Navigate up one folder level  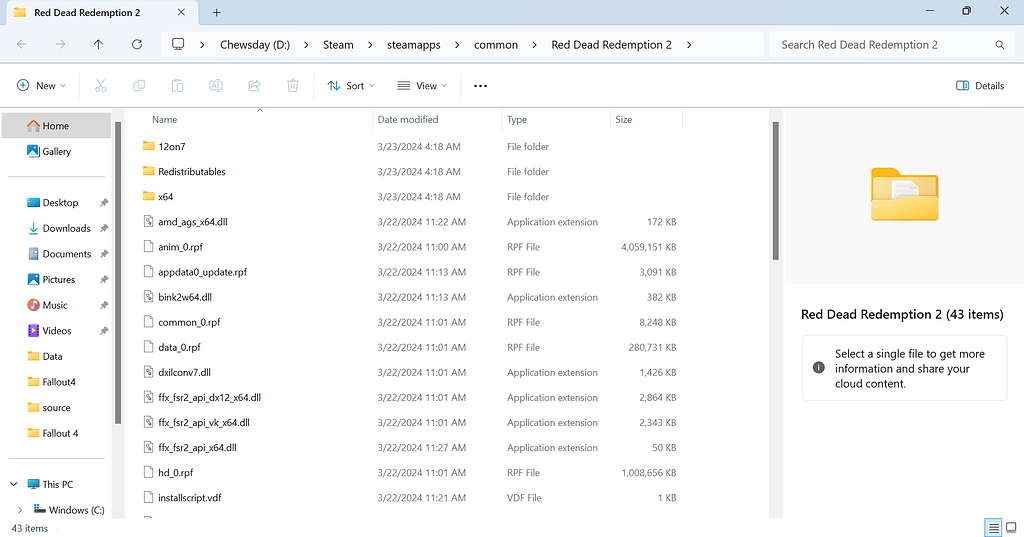pyautogui.click(x=98, y=44)
